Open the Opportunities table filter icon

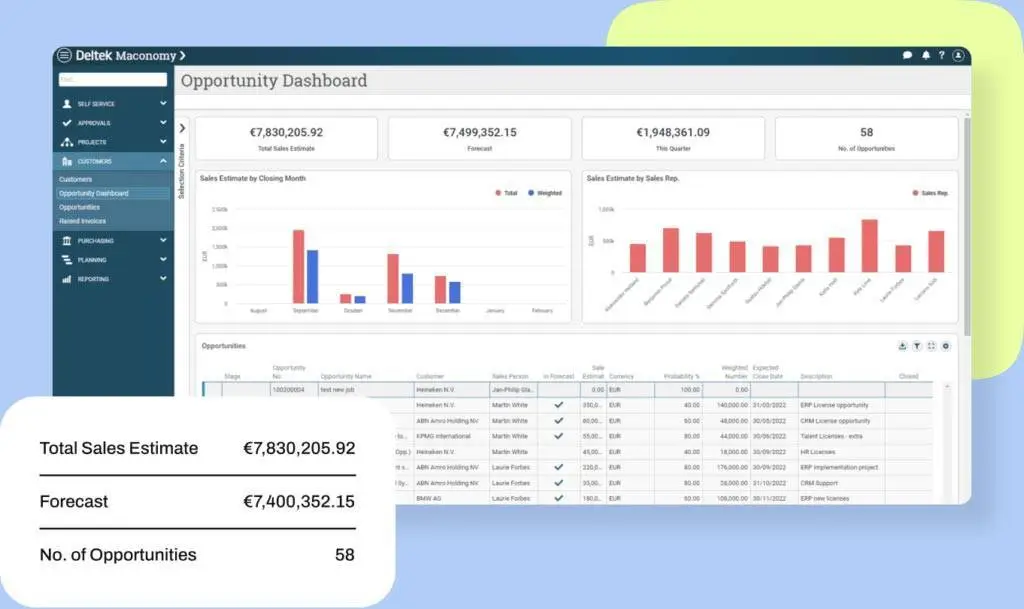point(917,346)
